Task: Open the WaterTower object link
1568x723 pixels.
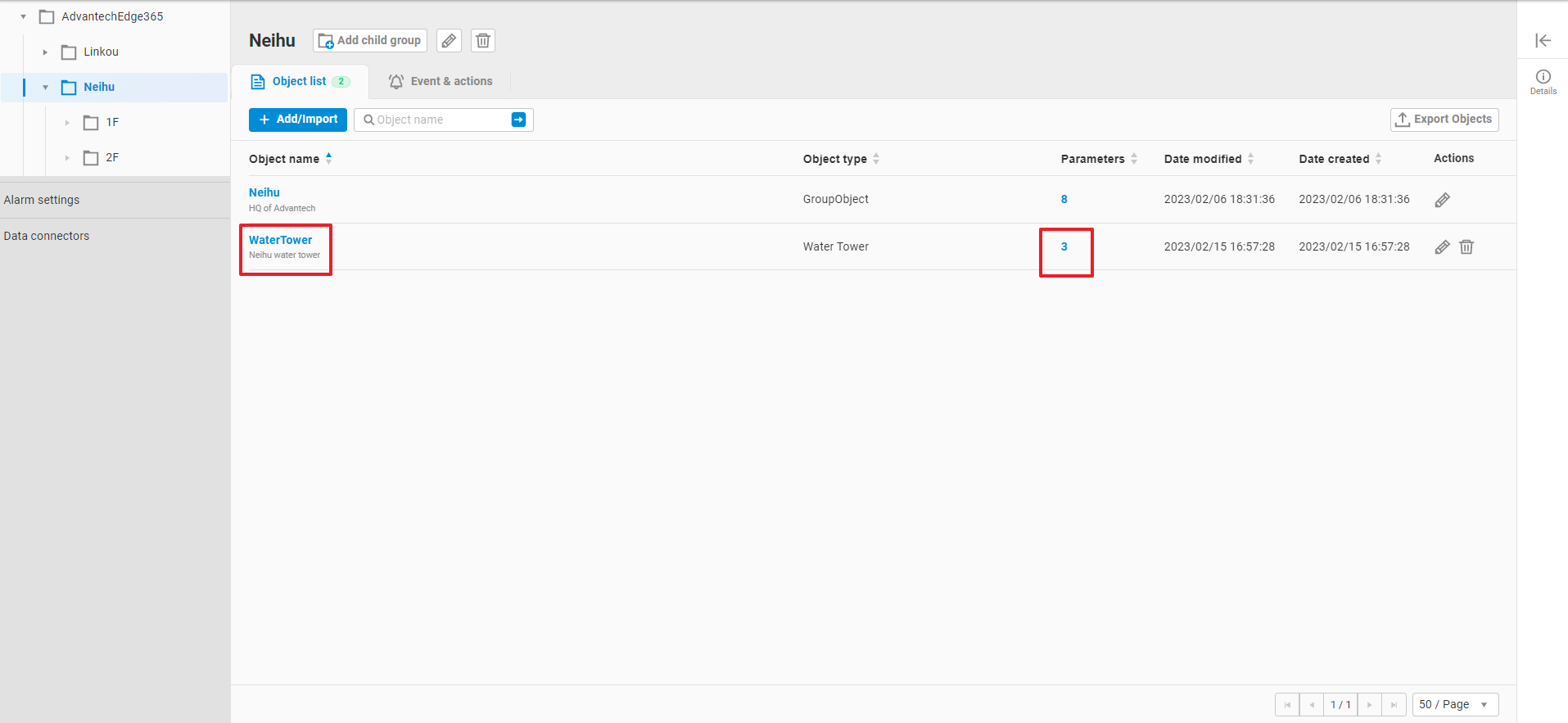Action: coord(280,240)
